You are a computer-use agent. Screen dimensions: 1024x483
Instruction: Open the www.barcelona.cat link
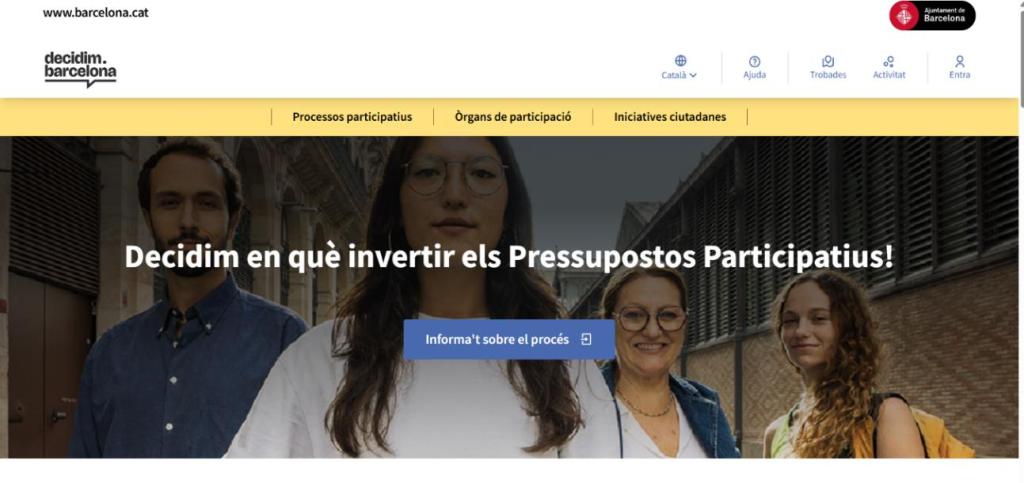(x=95, y=12)
